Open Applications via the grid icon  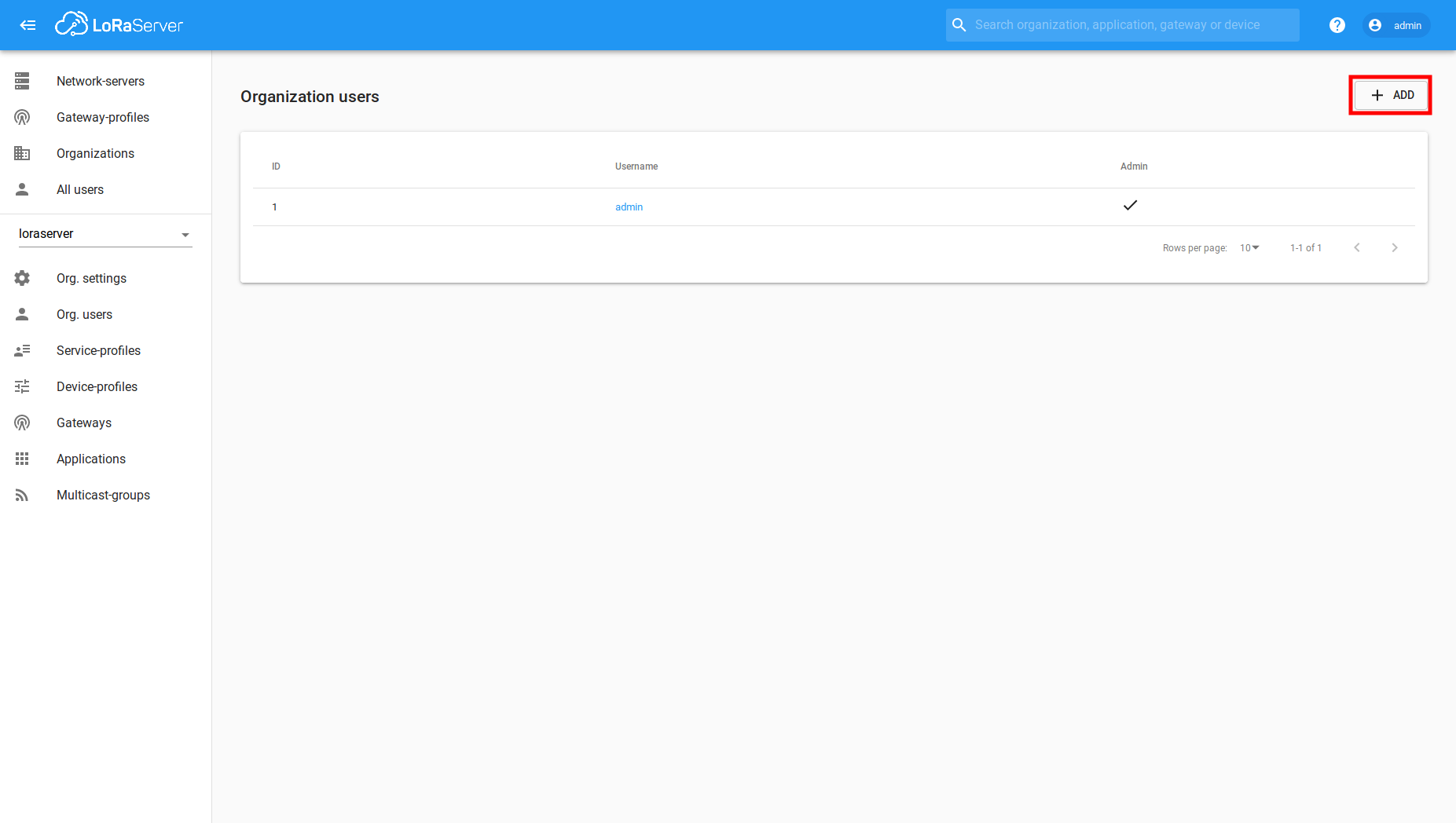click(21, 459)
